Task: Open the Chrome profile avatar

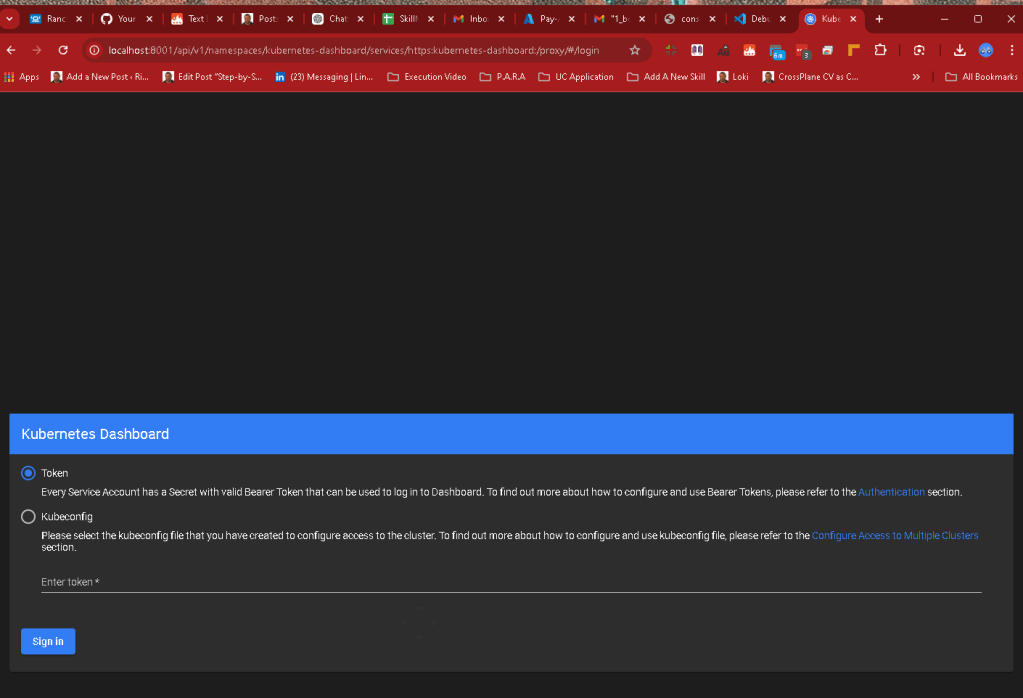Action: pyautogui.click(x=986, y=50)
